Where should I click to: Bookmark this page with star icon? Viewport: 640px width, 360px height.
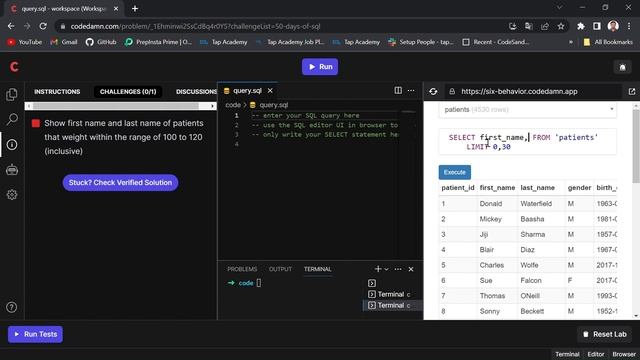pos(561,26)
